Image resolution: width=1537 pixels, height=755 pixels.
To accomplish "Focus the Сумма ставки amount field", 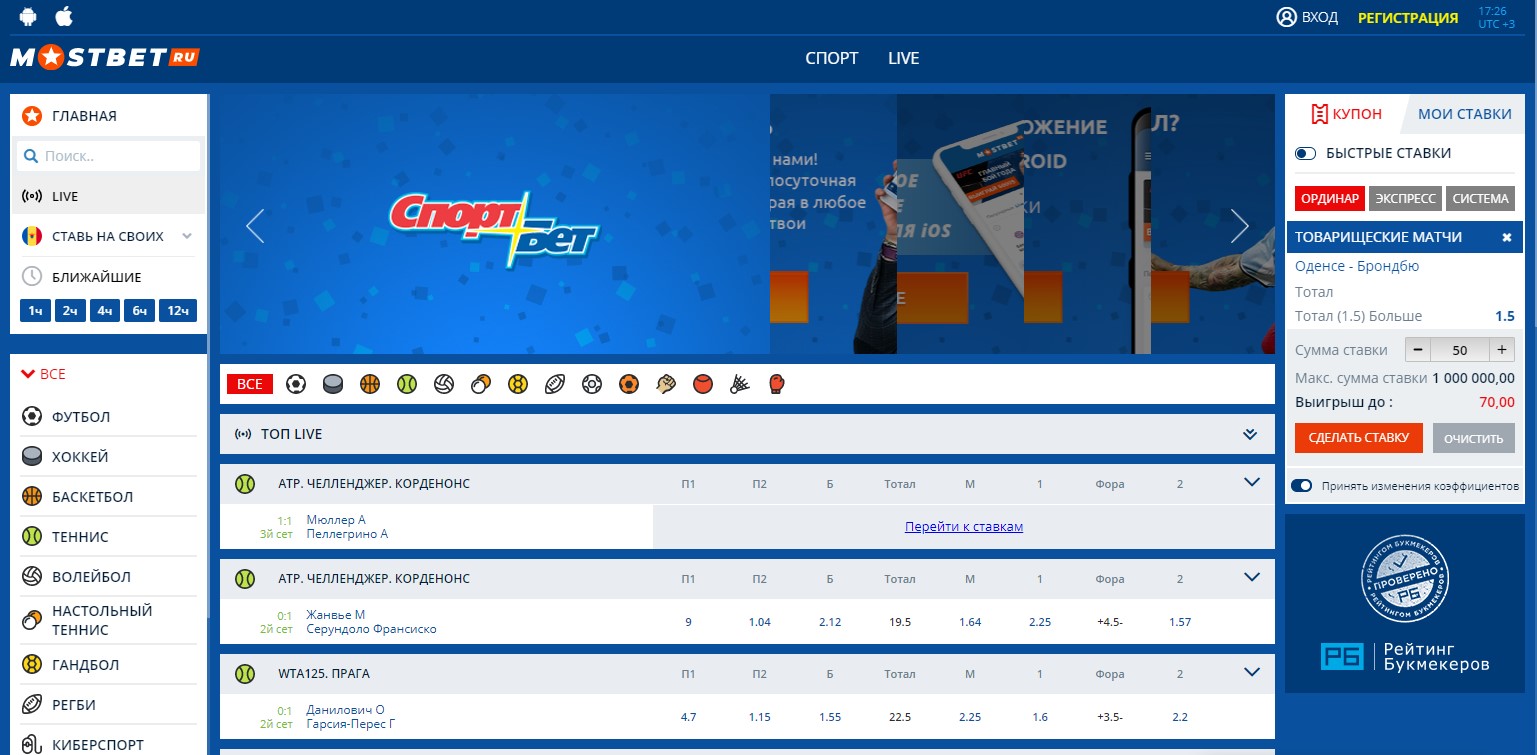I will 1460,350.
